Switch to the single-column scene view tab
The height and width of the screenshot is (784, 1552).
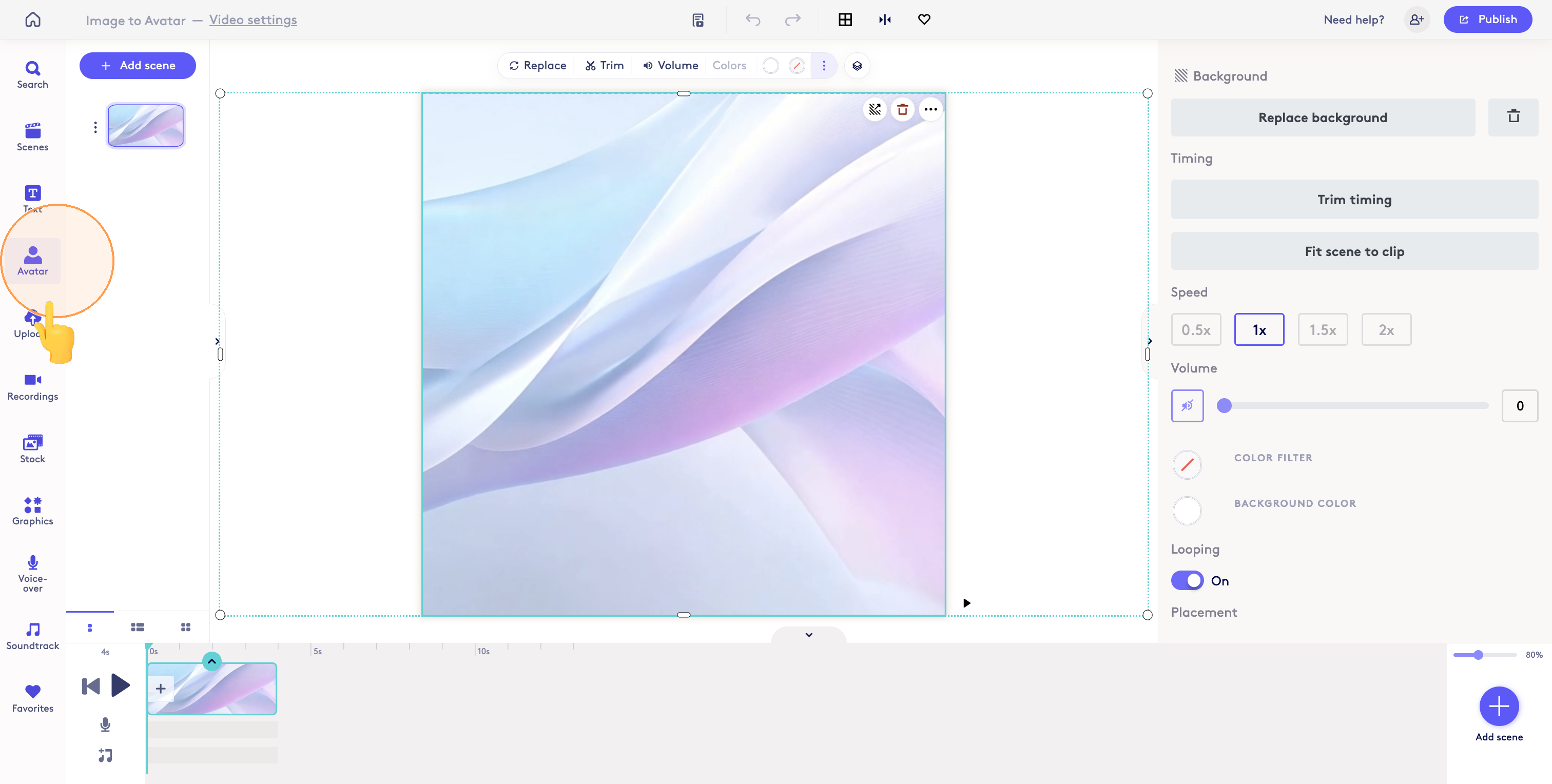click(90, 628)
